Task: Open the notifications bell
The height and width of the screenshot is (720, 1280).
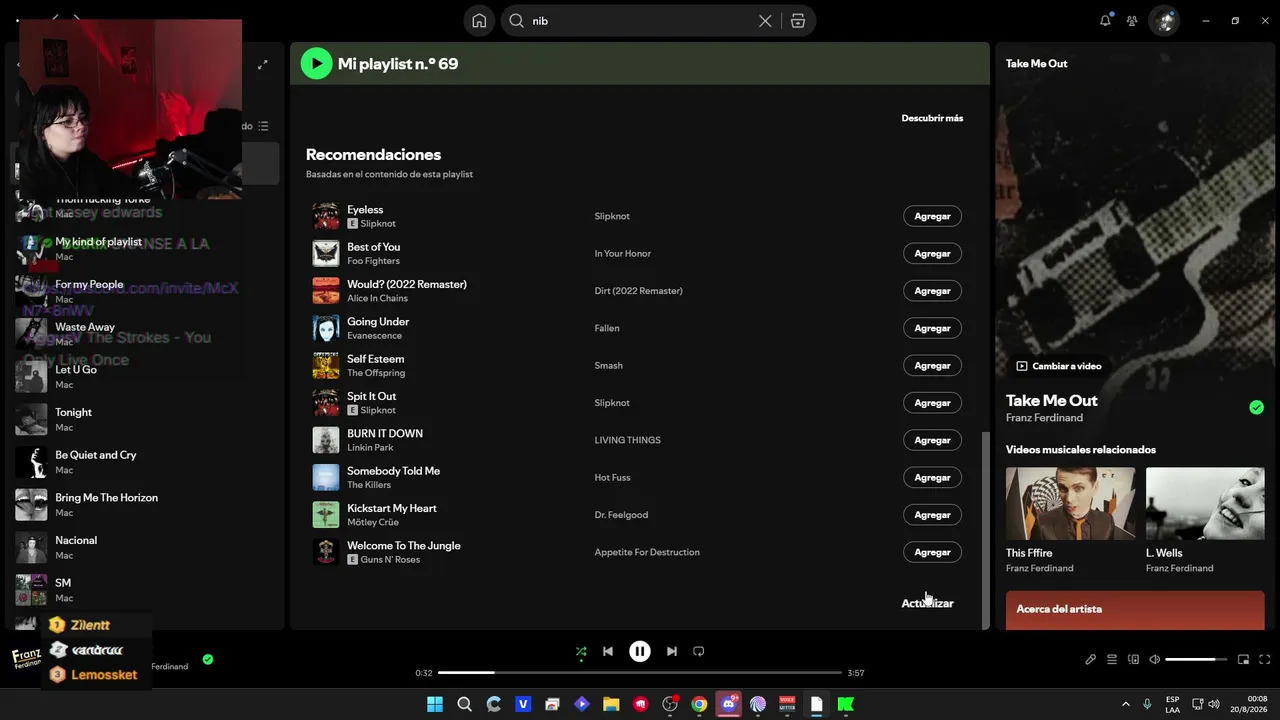Action: coord(1105,21)
